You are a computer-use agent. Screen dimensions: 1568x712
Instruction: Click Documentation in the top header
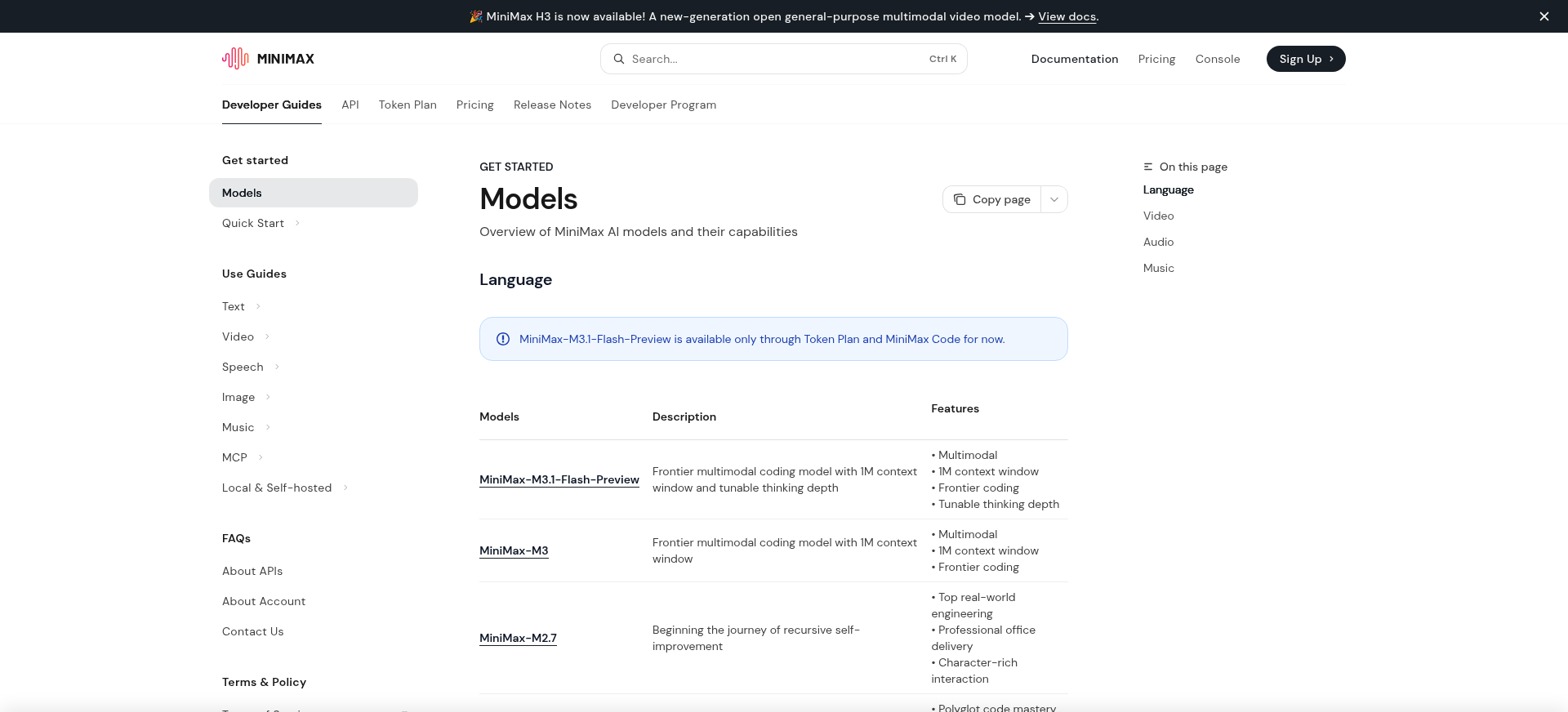1074,59
